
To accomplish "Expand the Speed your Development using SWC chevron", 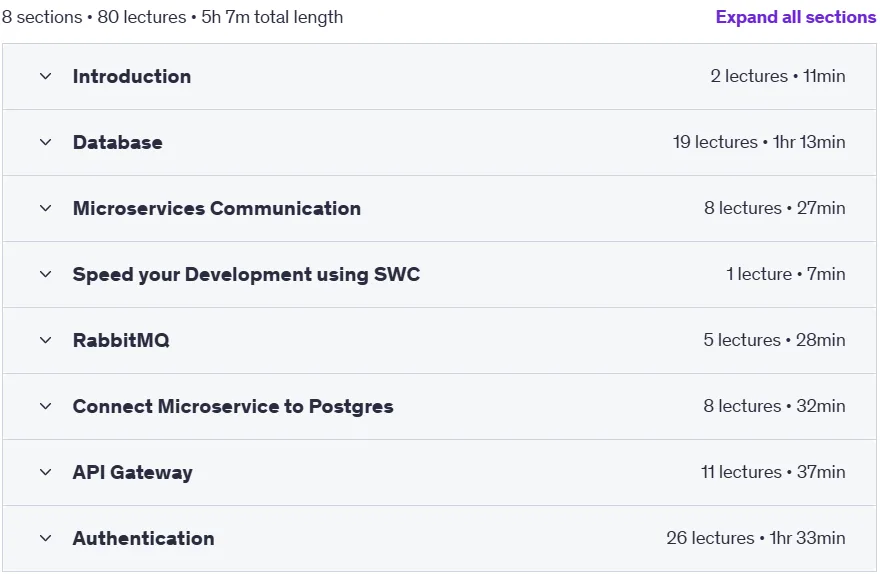I will 45,274.
